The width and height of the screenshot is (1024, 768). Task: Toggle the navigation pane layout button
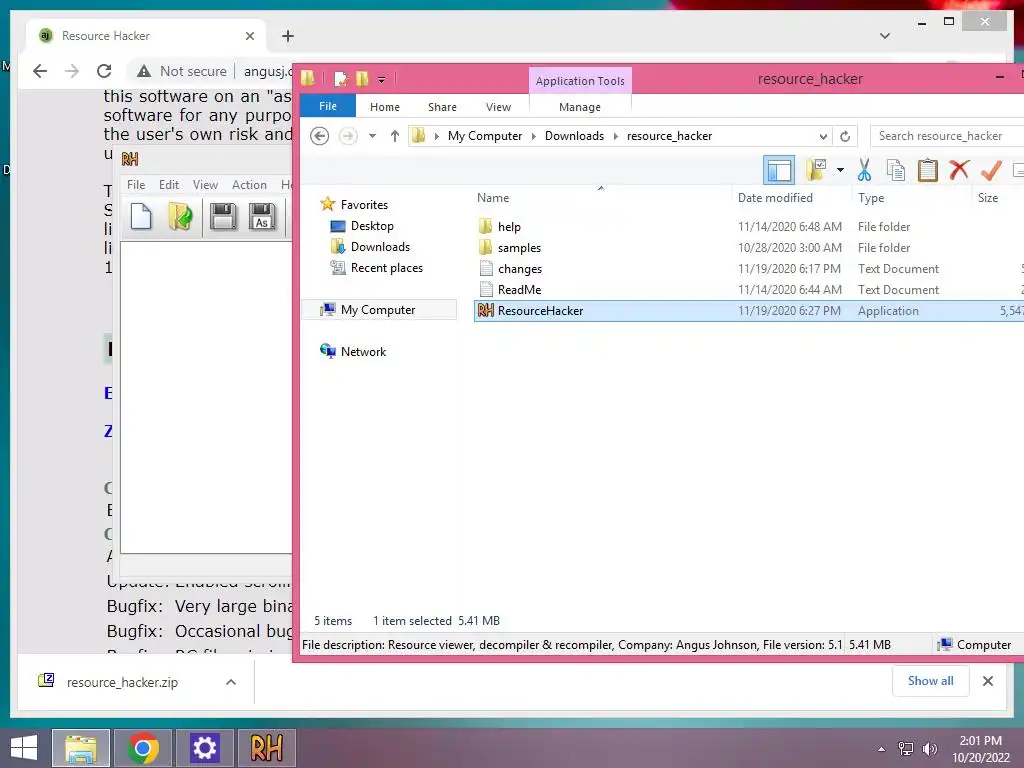point(778,170)
